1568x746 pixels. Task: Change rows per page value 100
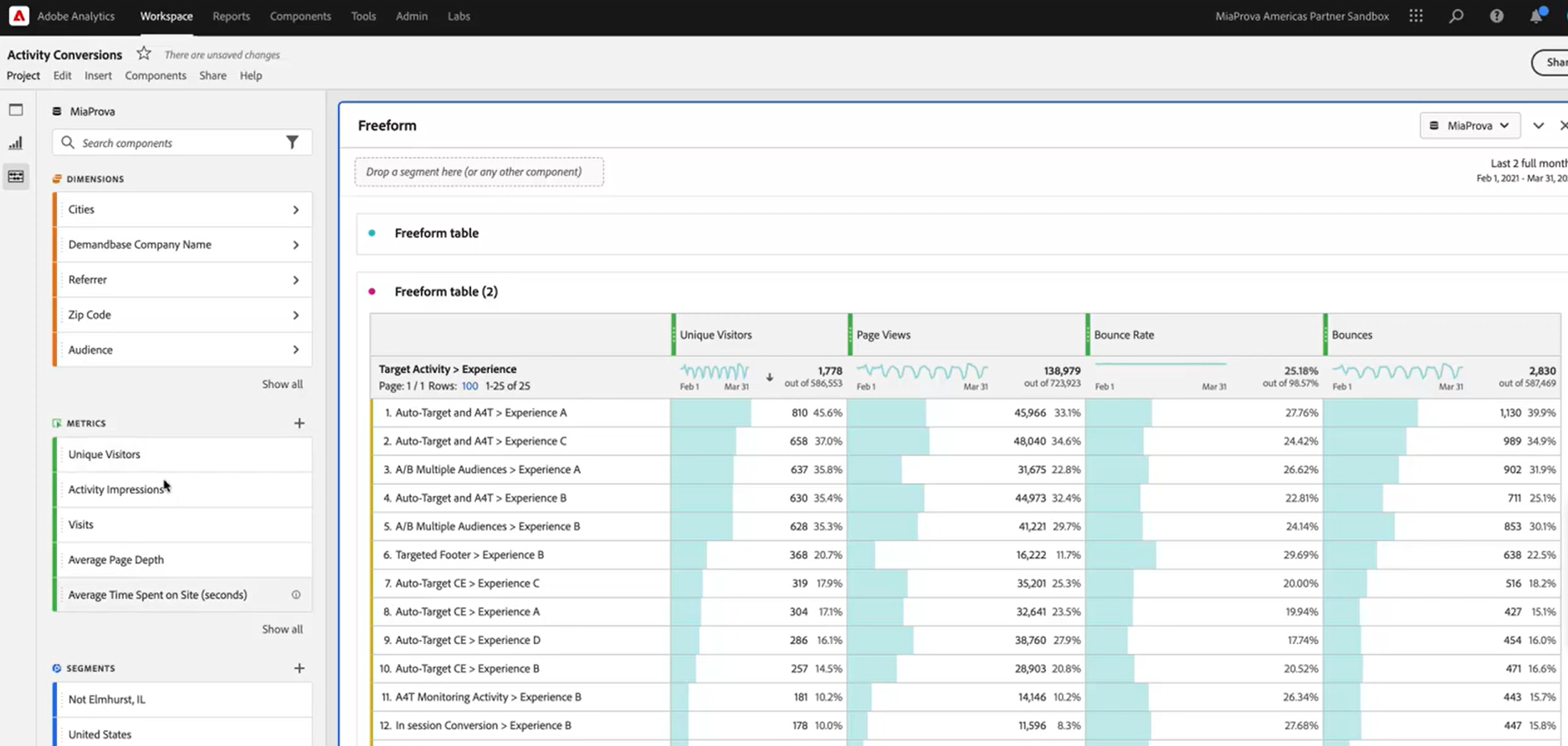[469, 386]
